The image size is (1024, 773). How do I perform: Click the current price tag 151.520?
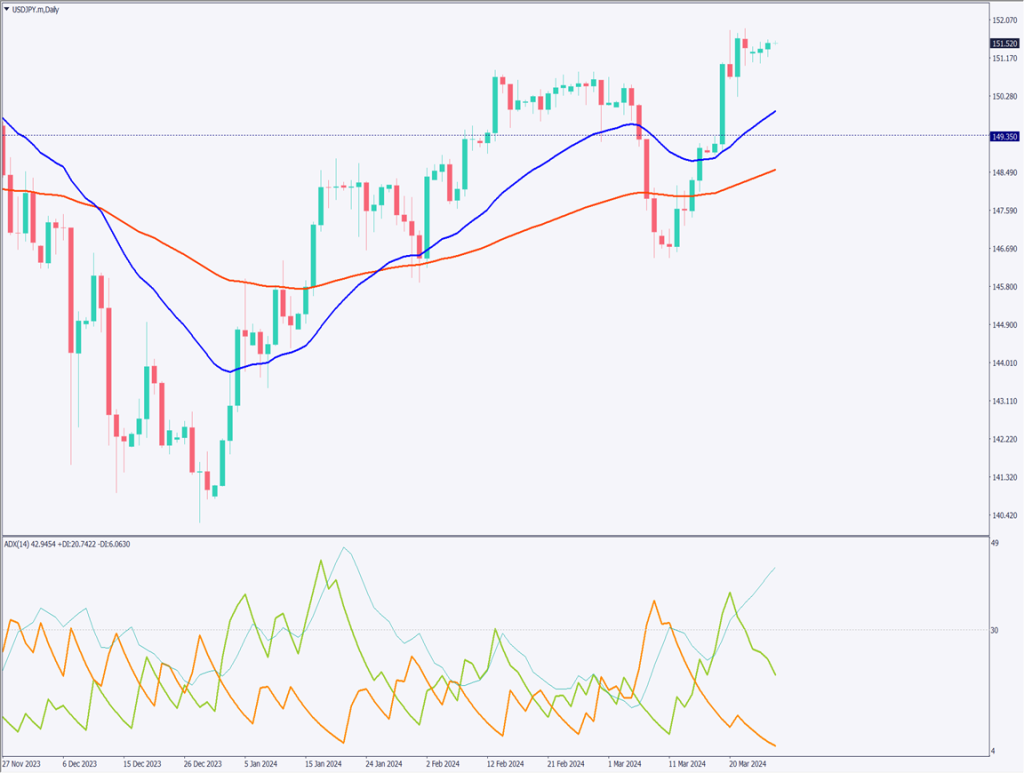pyautogui.click(x=1004, y=43)
